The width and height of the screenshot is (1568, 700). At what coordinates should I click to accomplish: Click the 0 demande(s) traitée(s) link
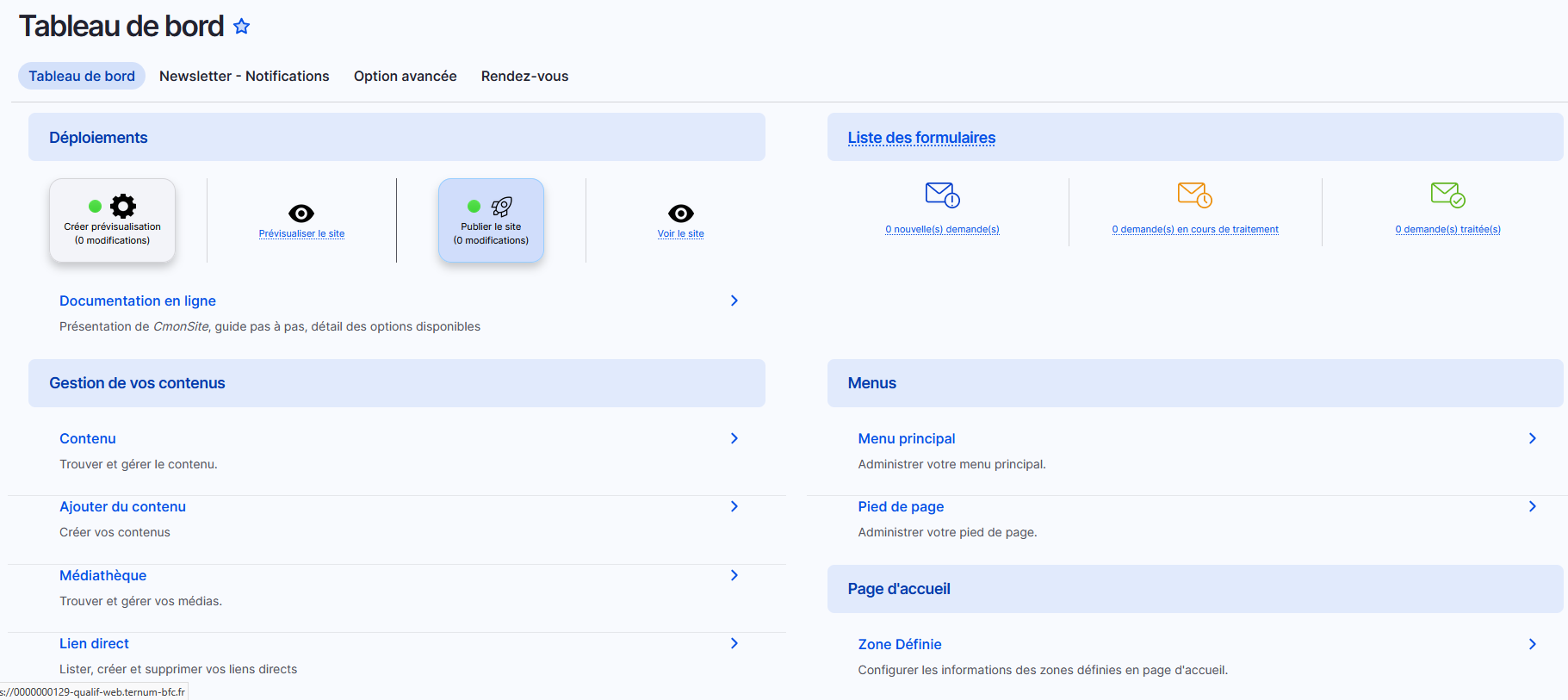1447,229
